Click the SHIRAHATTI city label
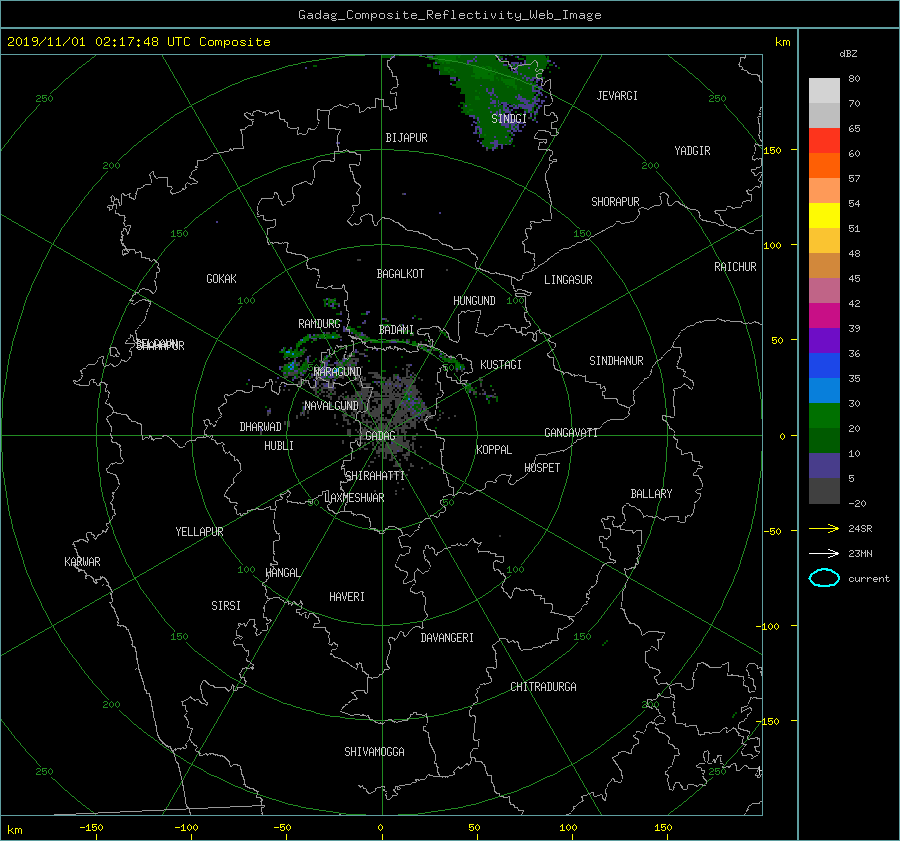 375,476
